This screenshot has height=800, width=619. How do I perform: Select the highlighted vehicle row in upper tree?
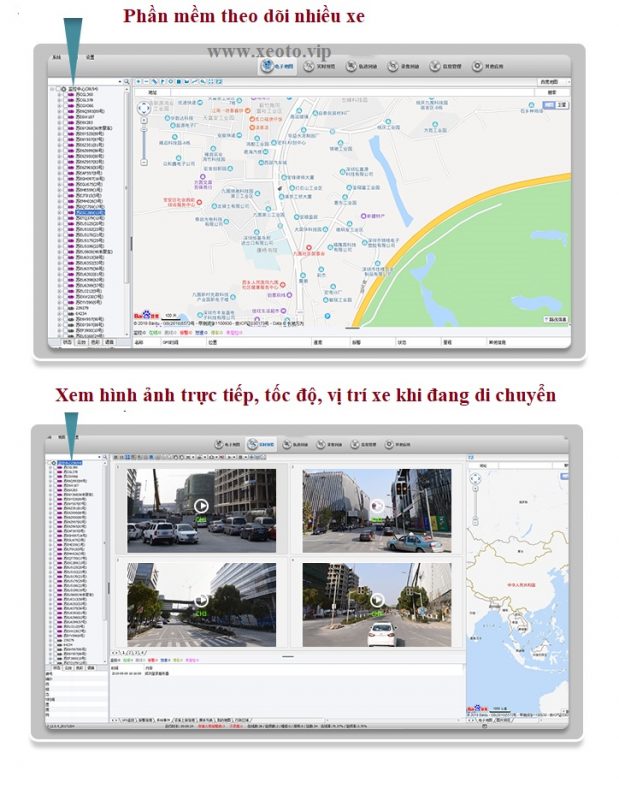tap(89, 212)
